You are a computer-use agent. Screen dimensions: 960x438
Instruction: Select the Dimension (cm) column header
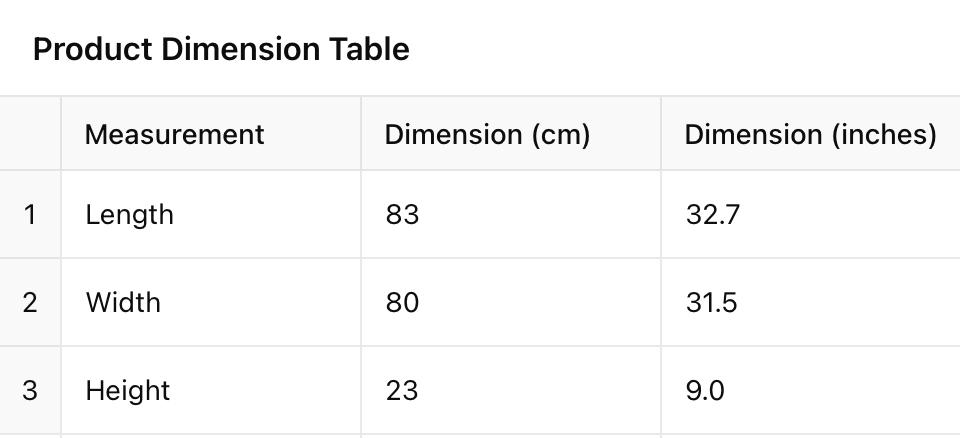[487, 134]
